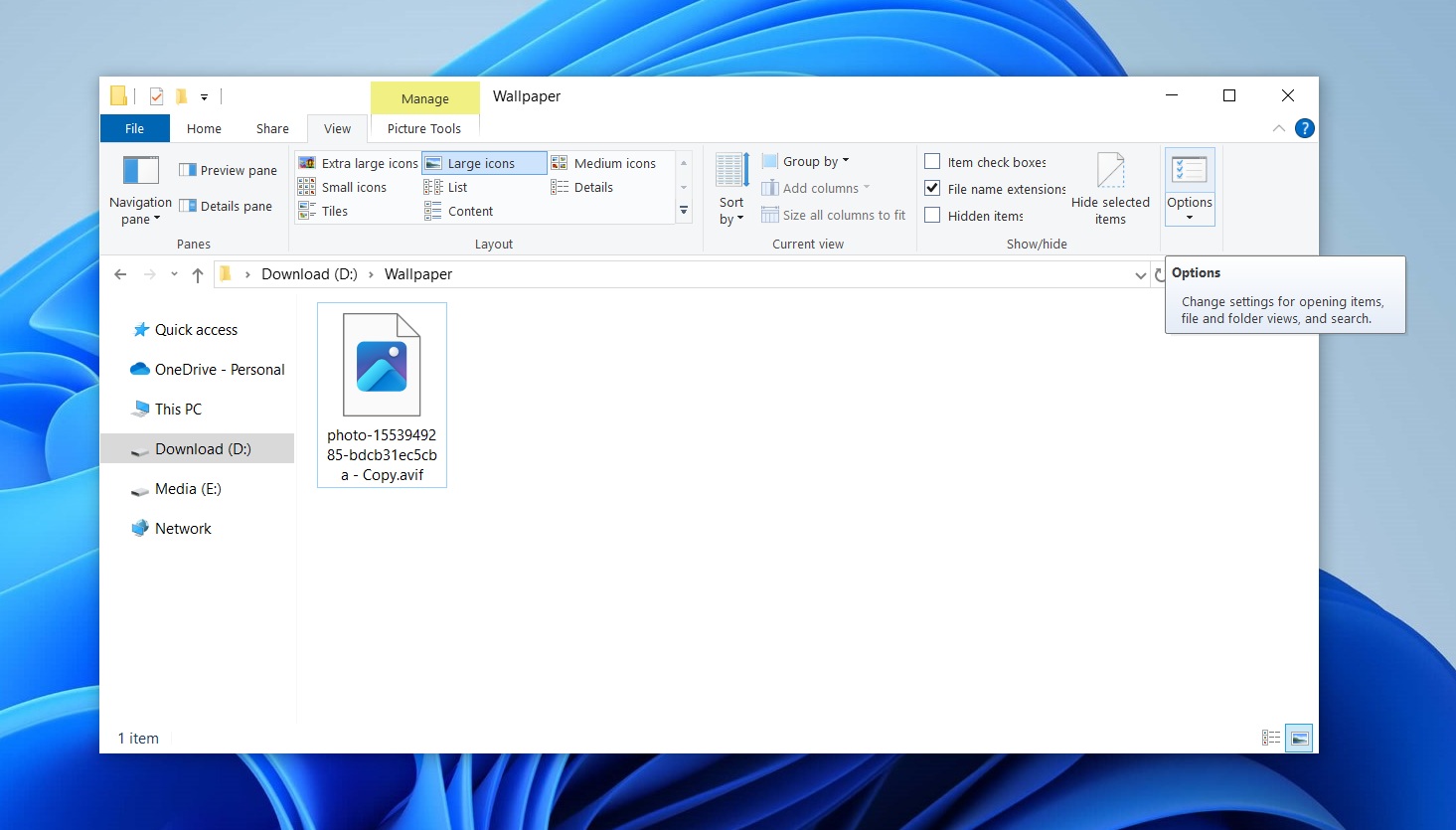Image resolution: width=1456 pixels, height=830 pixels.
Task: Click the Help question mark icon
Action: click(1305, 128)
